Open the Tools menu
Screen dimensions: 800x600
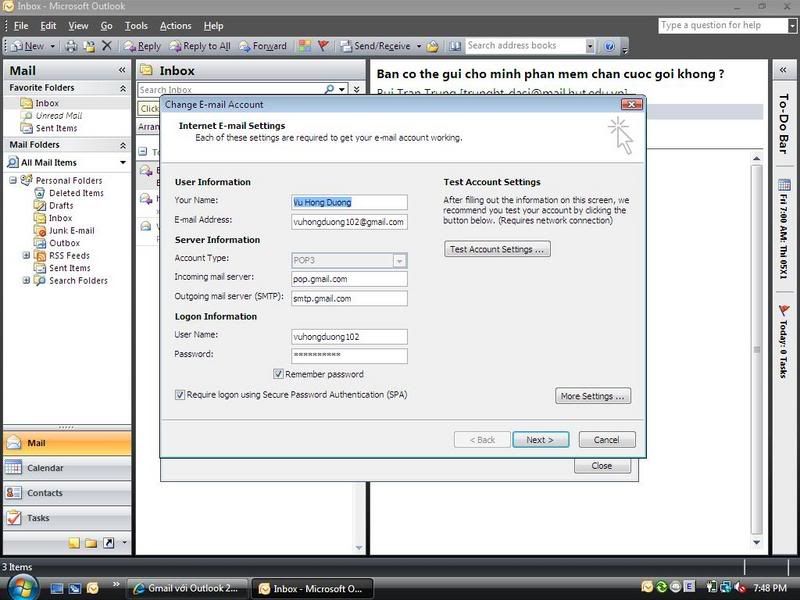tap(136, 25)
